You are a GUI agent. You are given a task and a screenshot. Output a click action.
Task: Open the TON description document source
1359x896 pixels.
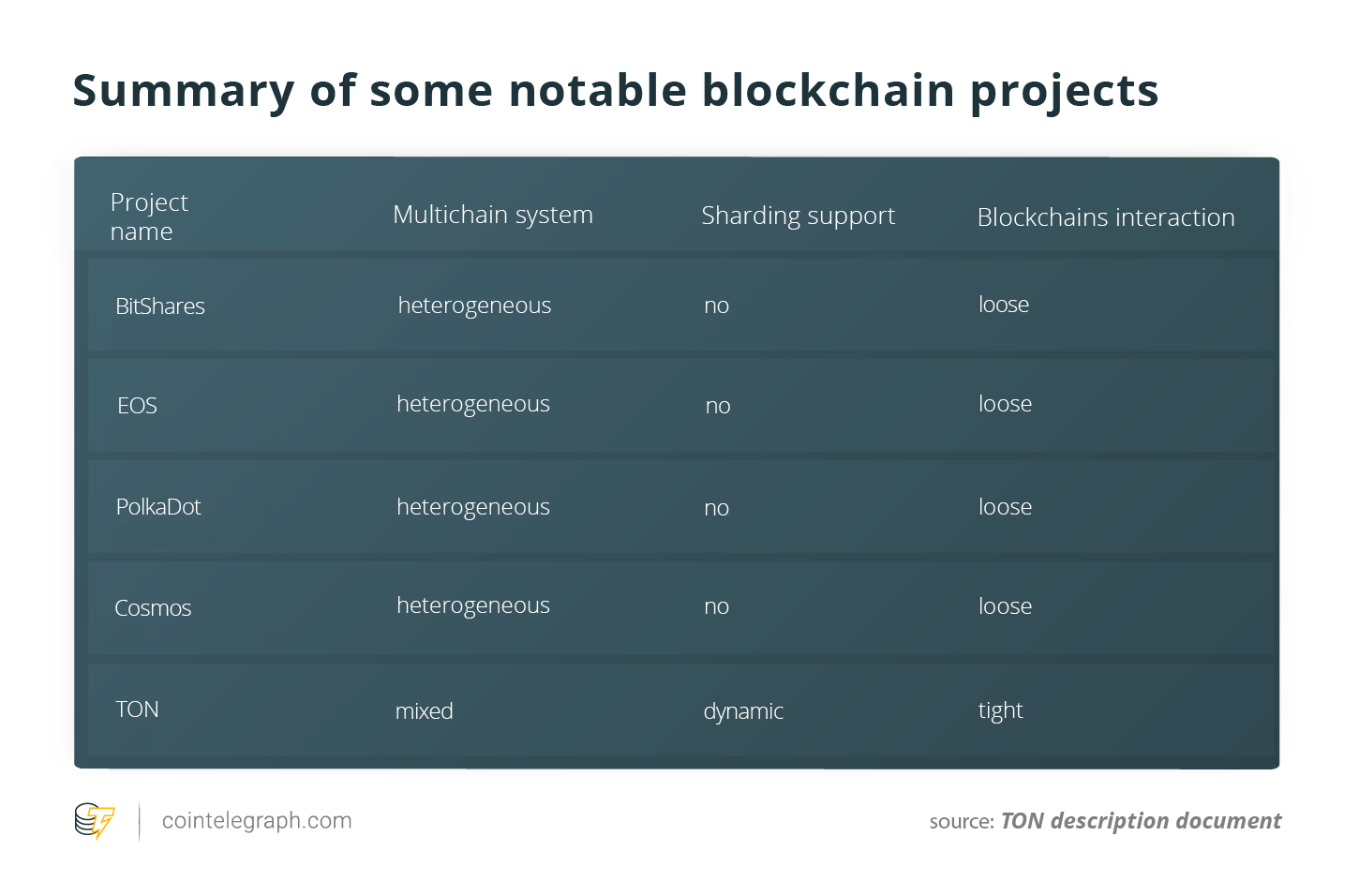1141,821
